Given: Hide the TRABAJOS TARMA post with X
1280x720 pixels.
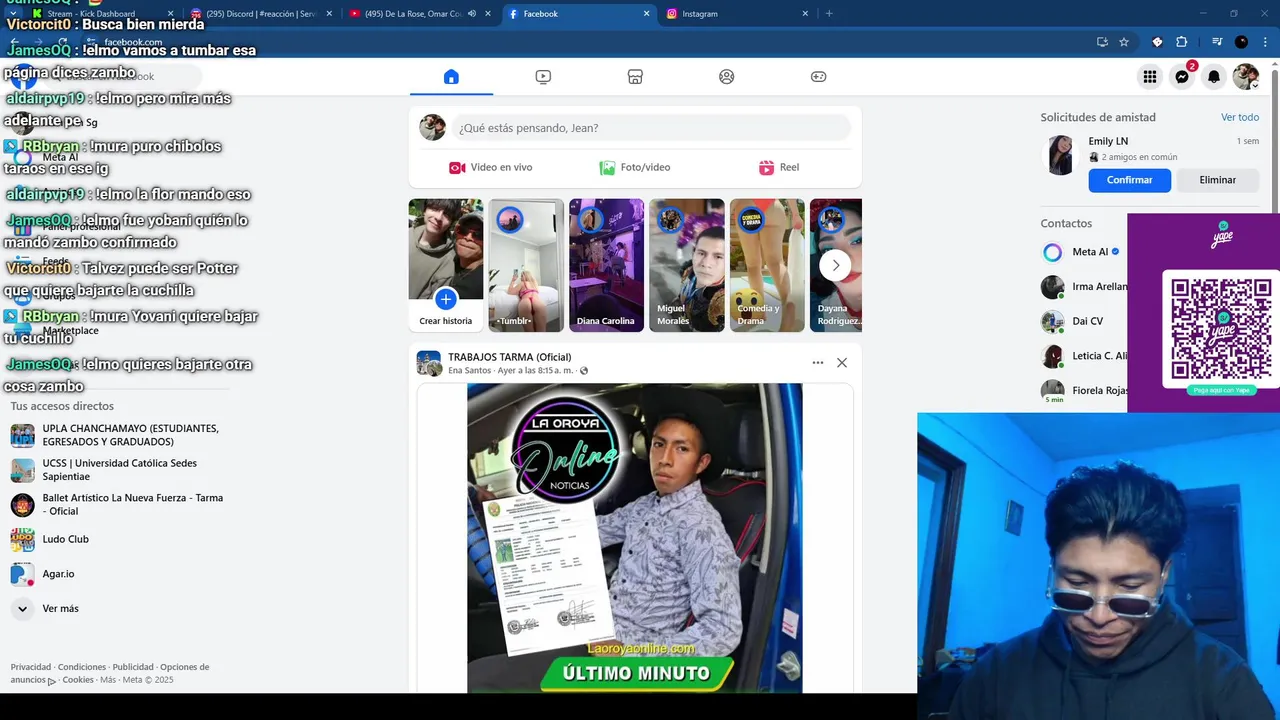Looking at the screenshot, I should [842, 363].
